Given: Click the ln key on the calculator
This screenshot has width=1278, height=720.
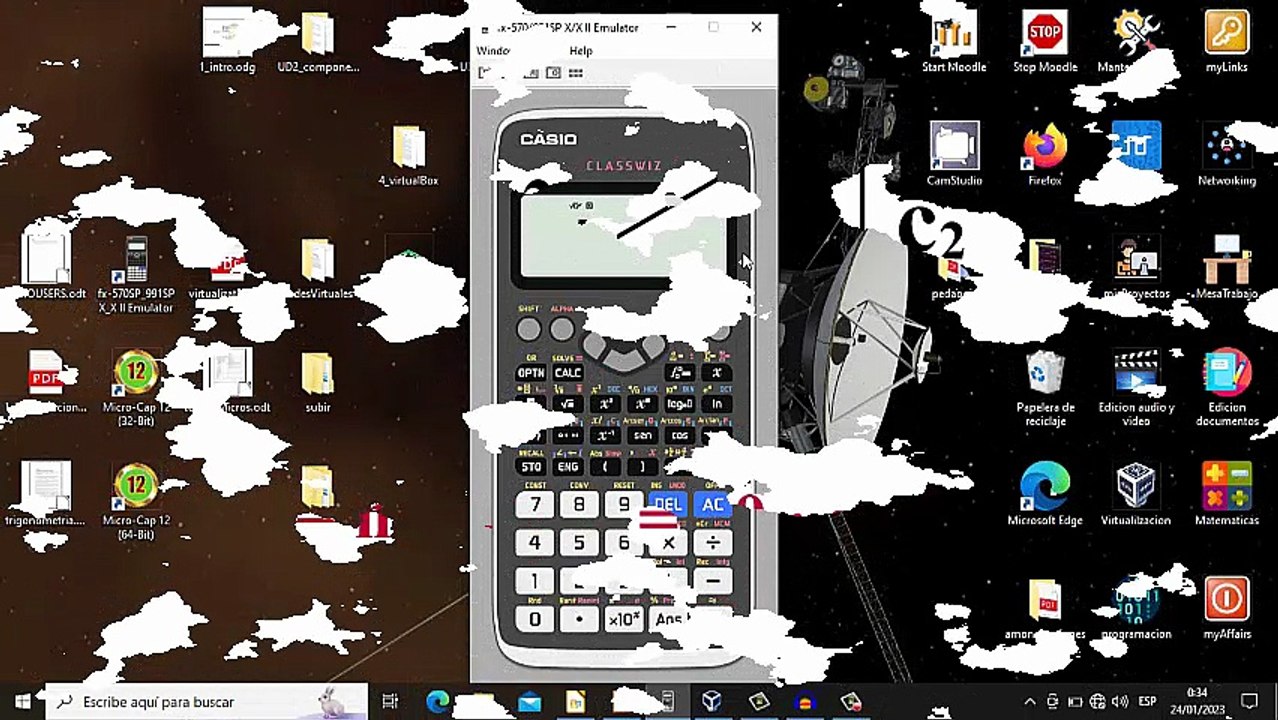Looking at the screenshot, I should (x=717, y=404).
